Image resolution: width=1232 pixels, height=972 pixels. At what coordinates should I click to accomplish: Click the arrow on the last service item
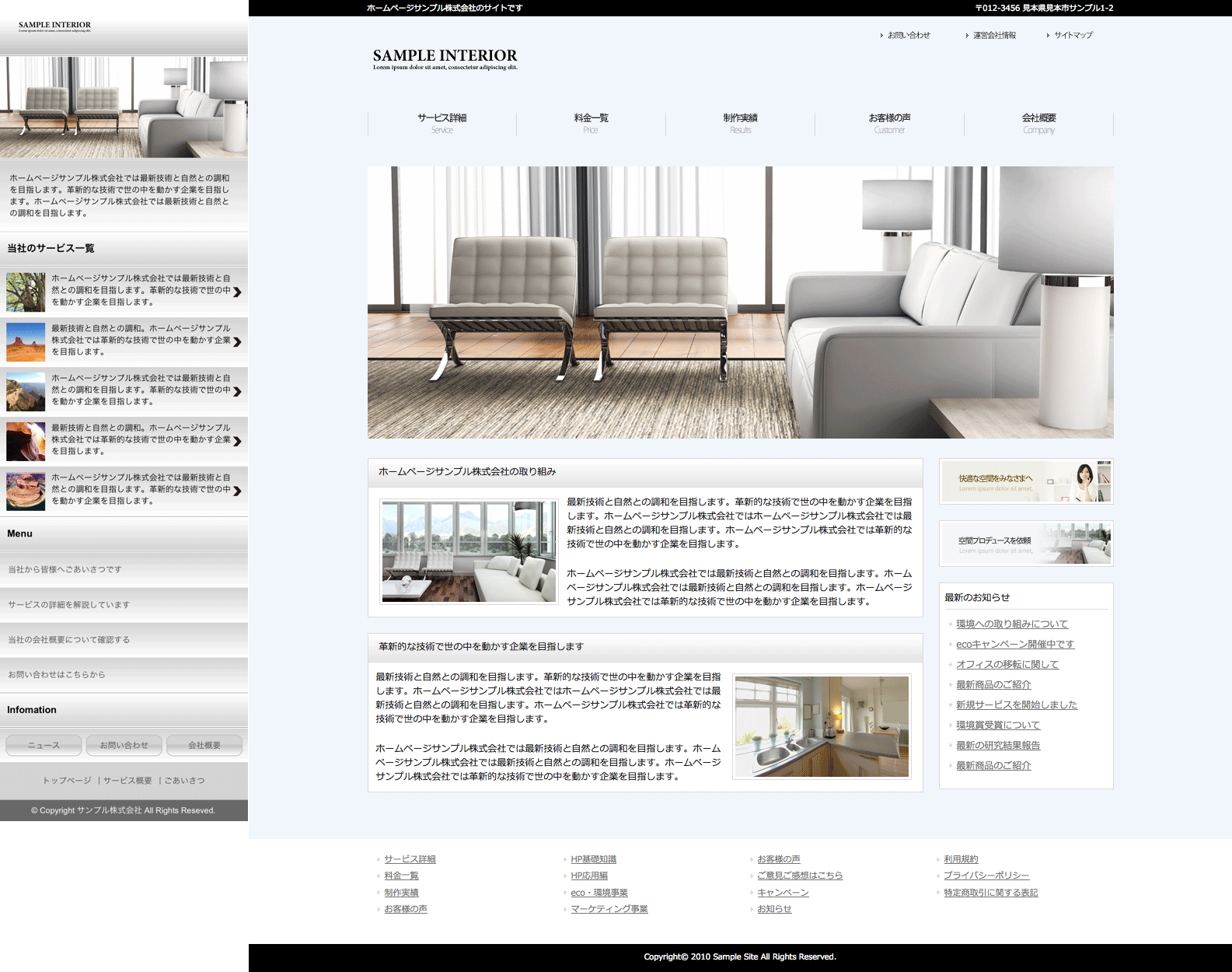[237, 491]
